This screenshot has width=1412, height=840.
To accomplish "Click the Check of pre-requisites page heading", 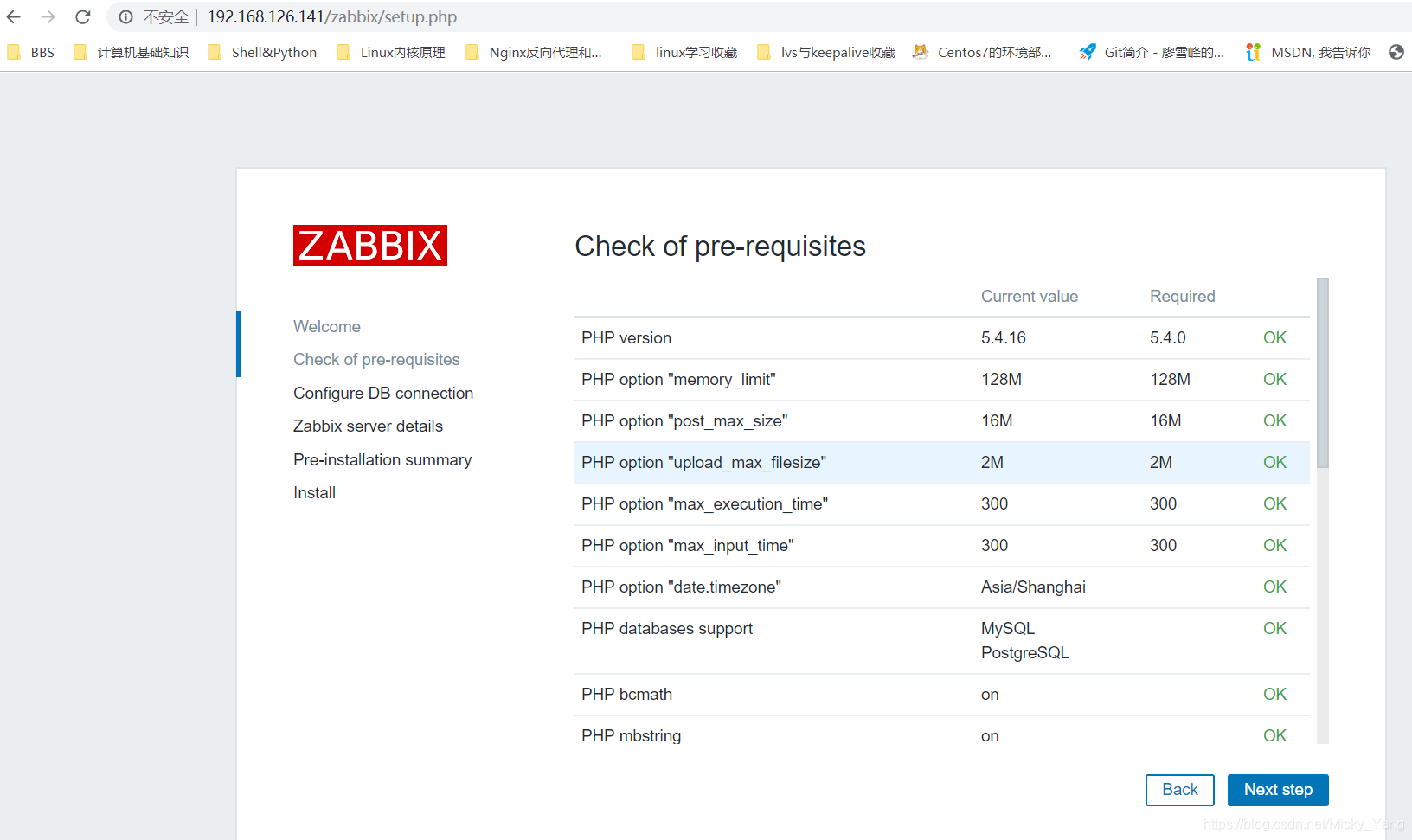I will (721, 247).
